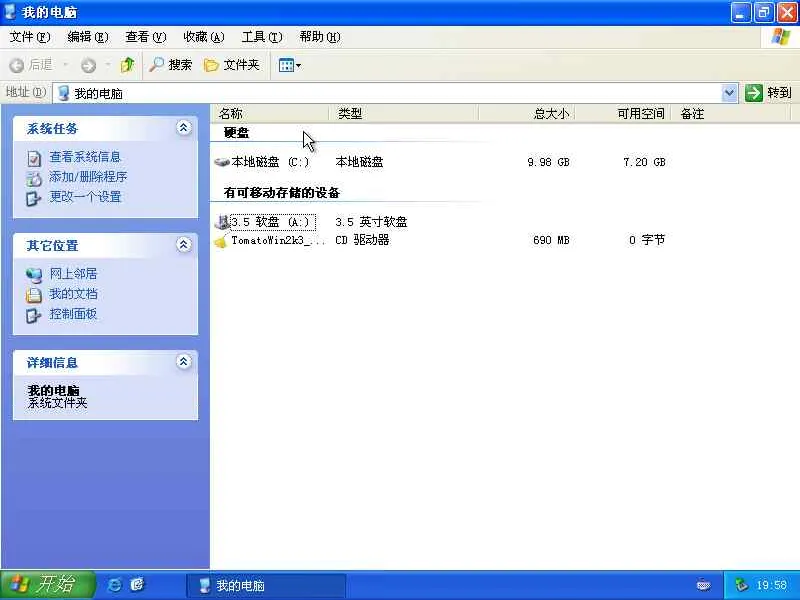
Task: Sort by Free Space (可用空间) column header
Action: coord(622,113)
